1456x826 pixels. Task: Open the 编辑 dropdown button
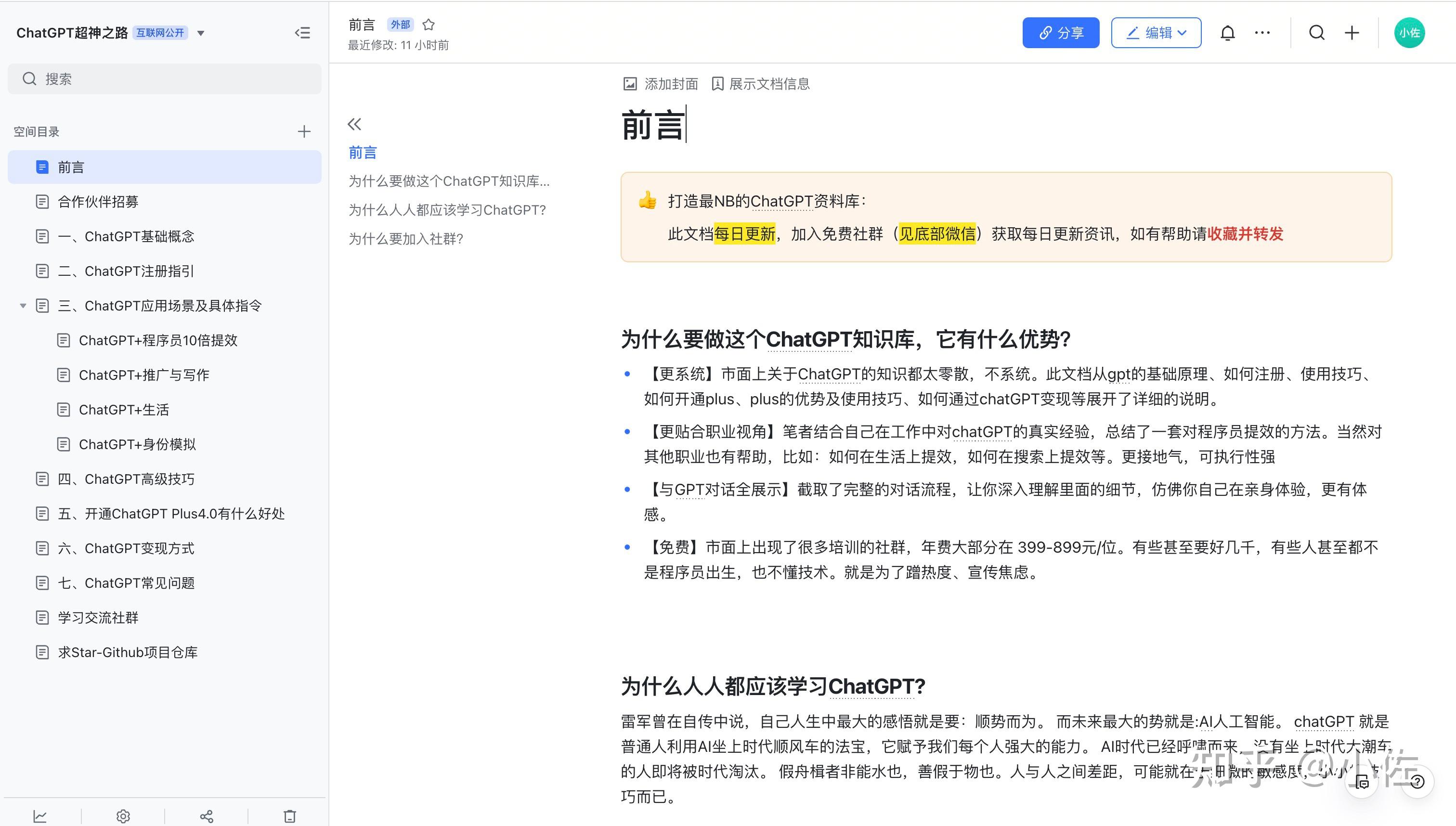click(1155, 33)
